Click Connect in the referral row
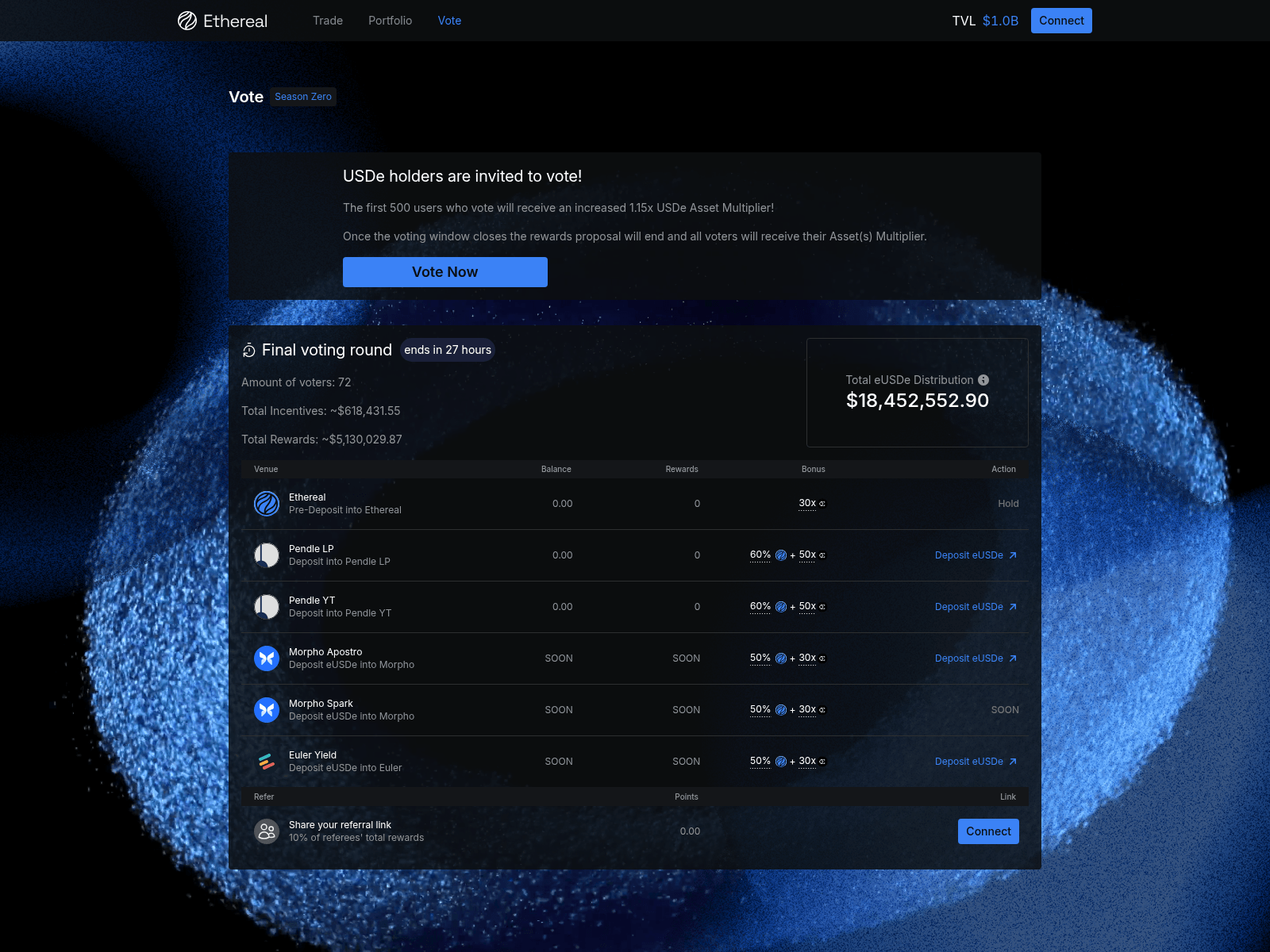The width and height of the screenshot is (1270, 952). coord(988,831)
